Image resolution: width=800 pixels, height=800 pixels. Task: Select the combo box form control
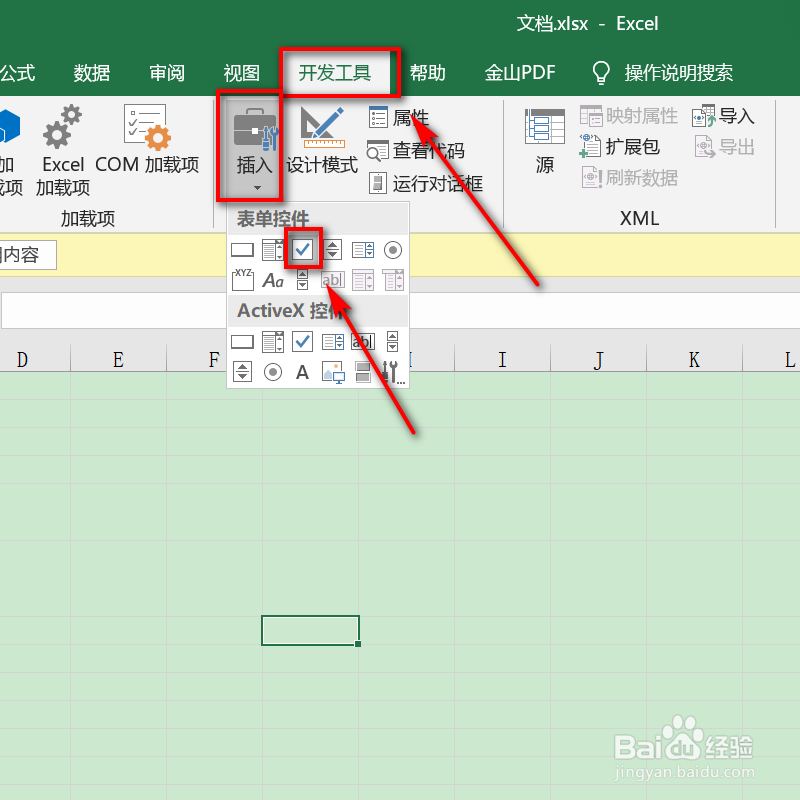(272, 250)
